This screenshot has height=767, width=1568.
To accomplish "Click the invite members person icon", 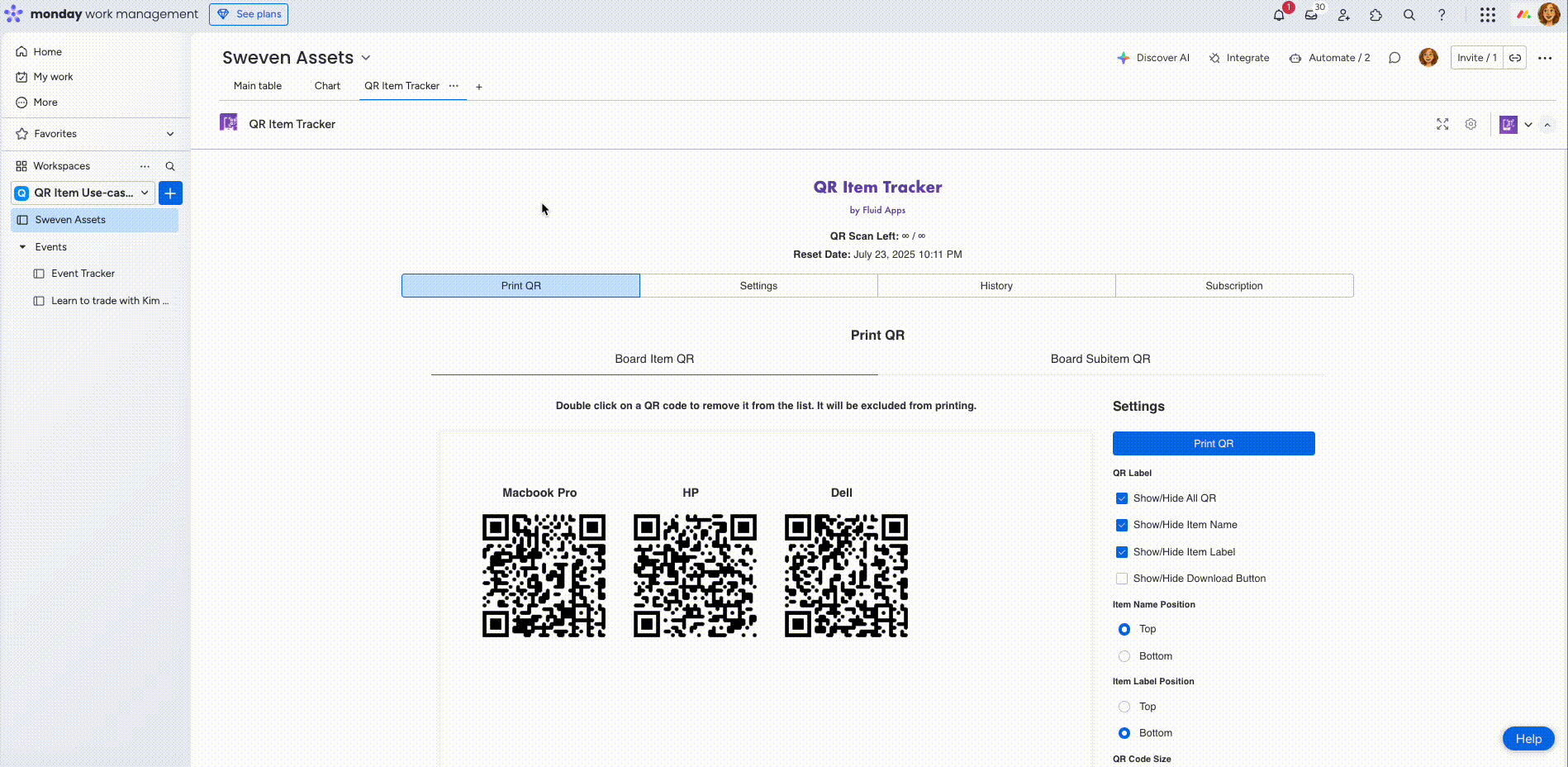I will coord(1344,15).
